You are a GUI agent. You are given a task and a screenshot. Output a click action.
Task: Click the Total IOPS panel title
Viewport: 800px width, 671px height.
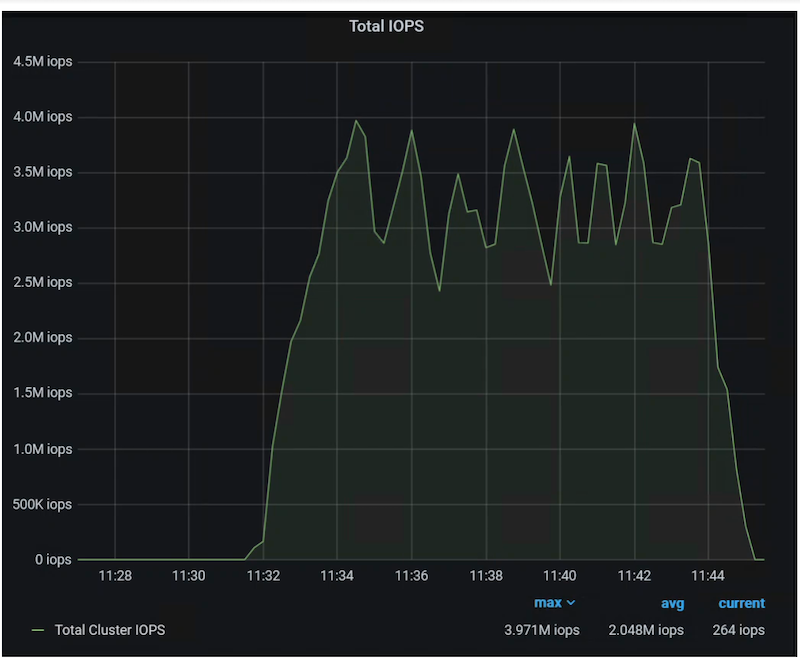(386, 26)
